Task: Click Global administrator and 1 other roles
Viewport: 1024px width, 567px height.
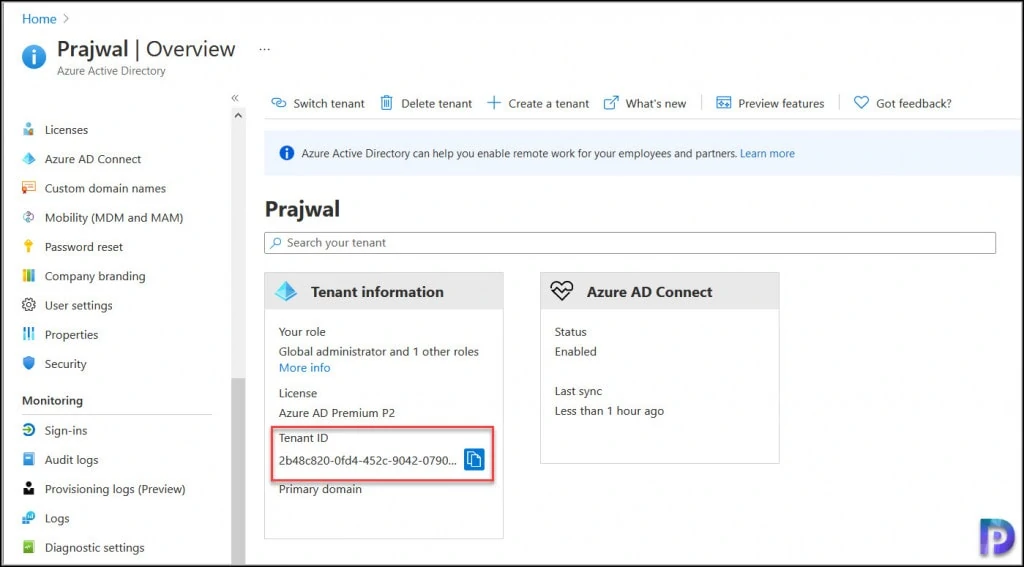Action: pos(379,351)
